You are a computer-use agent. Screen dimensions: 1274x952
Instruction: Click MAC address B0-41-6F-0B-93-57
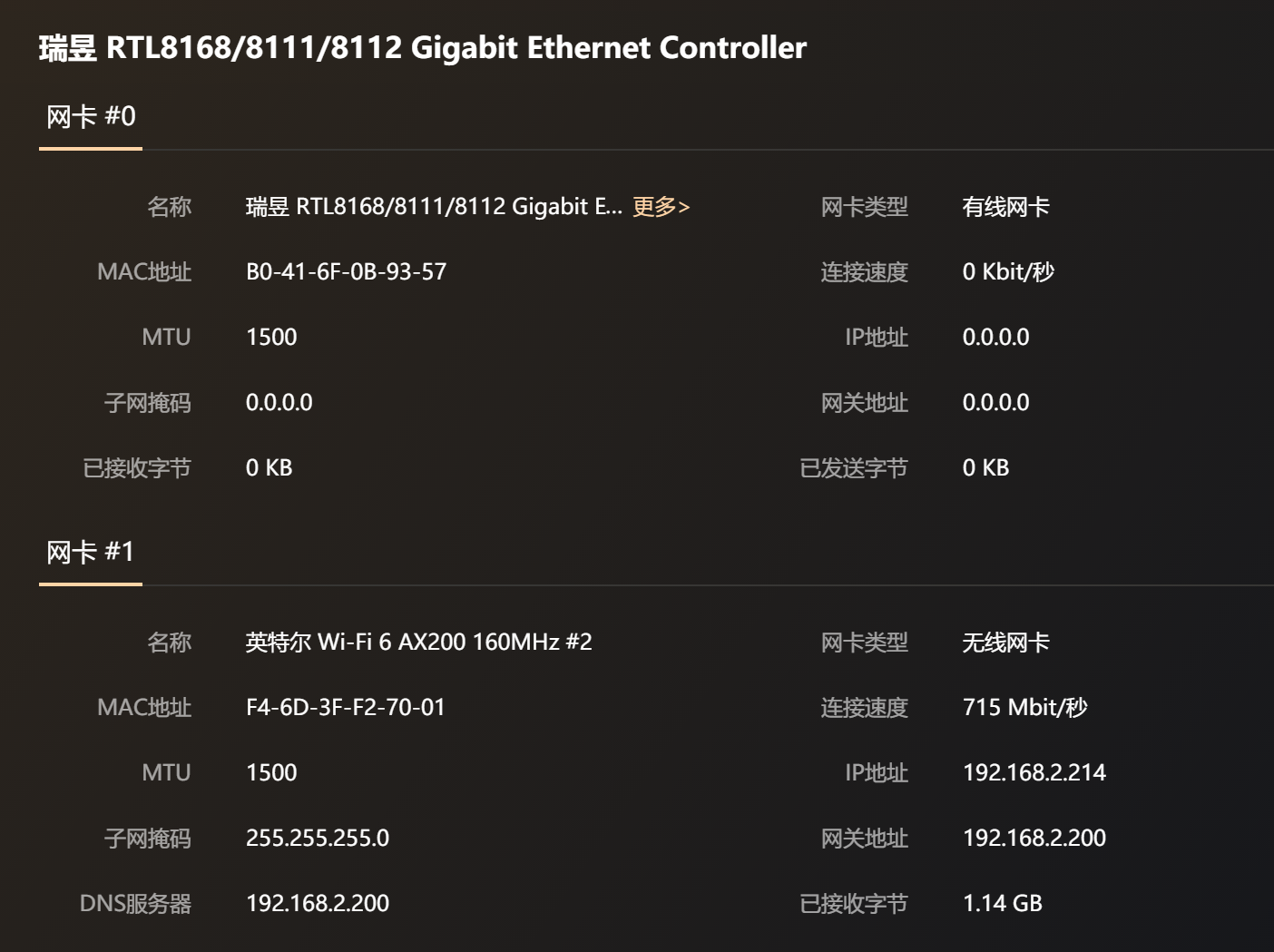pos(346,272)
